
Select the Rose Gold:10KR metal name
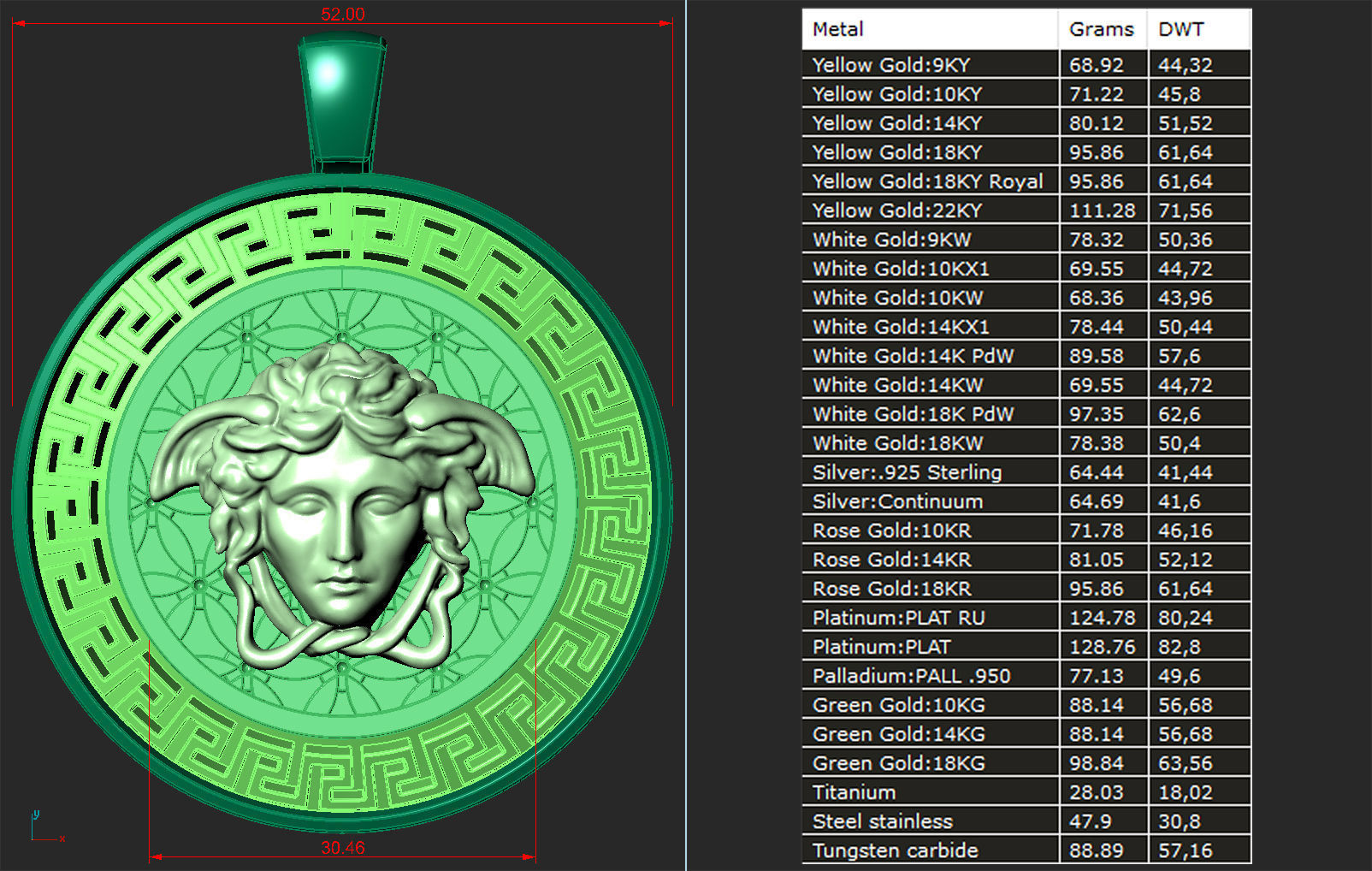click(891, 530)
